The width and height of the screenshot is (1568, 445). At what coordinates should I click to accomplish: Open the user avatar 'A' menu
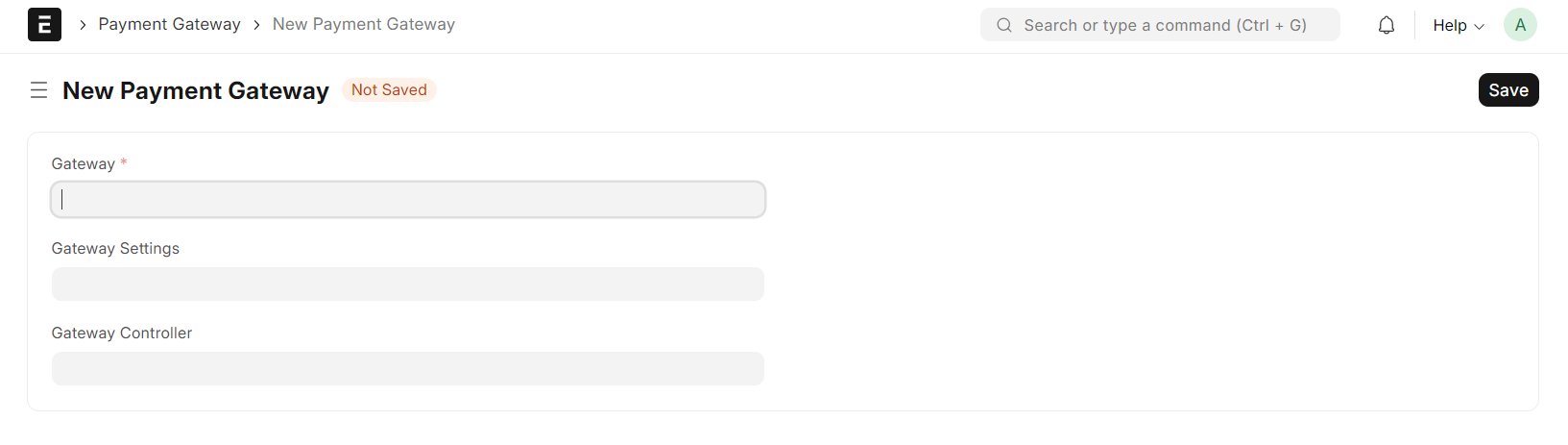pos(1520,25)
